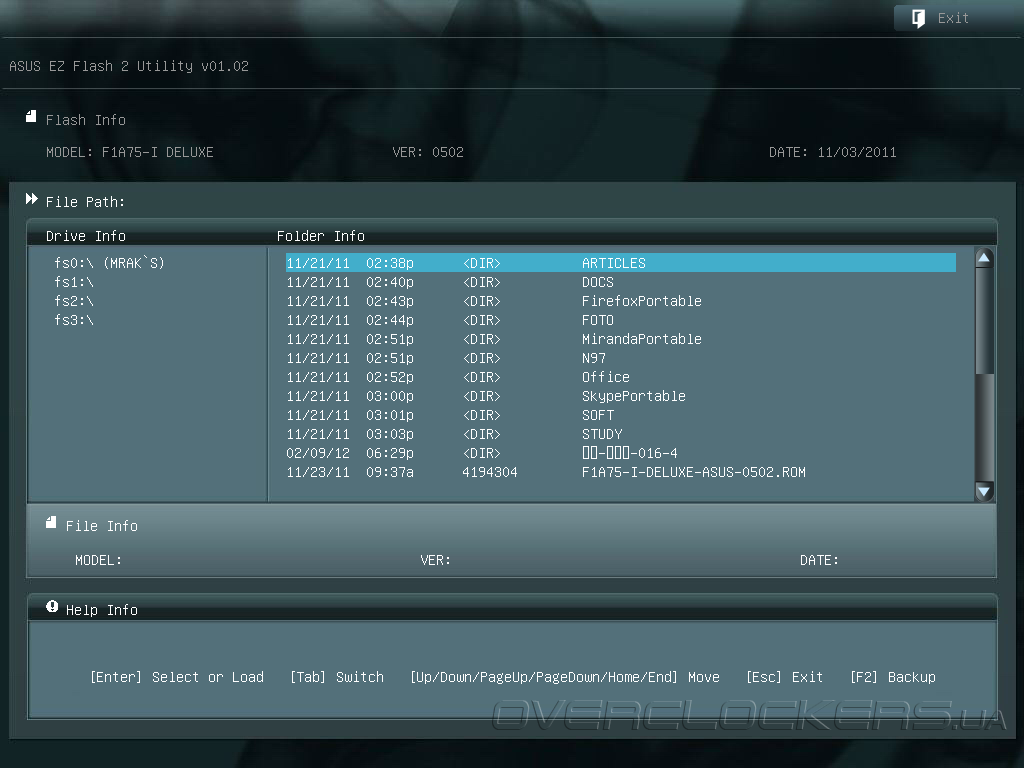Open the SOFT directory
Viewport: 1024px width, 768px height.
pyautogui.click(x=621, y=415)
